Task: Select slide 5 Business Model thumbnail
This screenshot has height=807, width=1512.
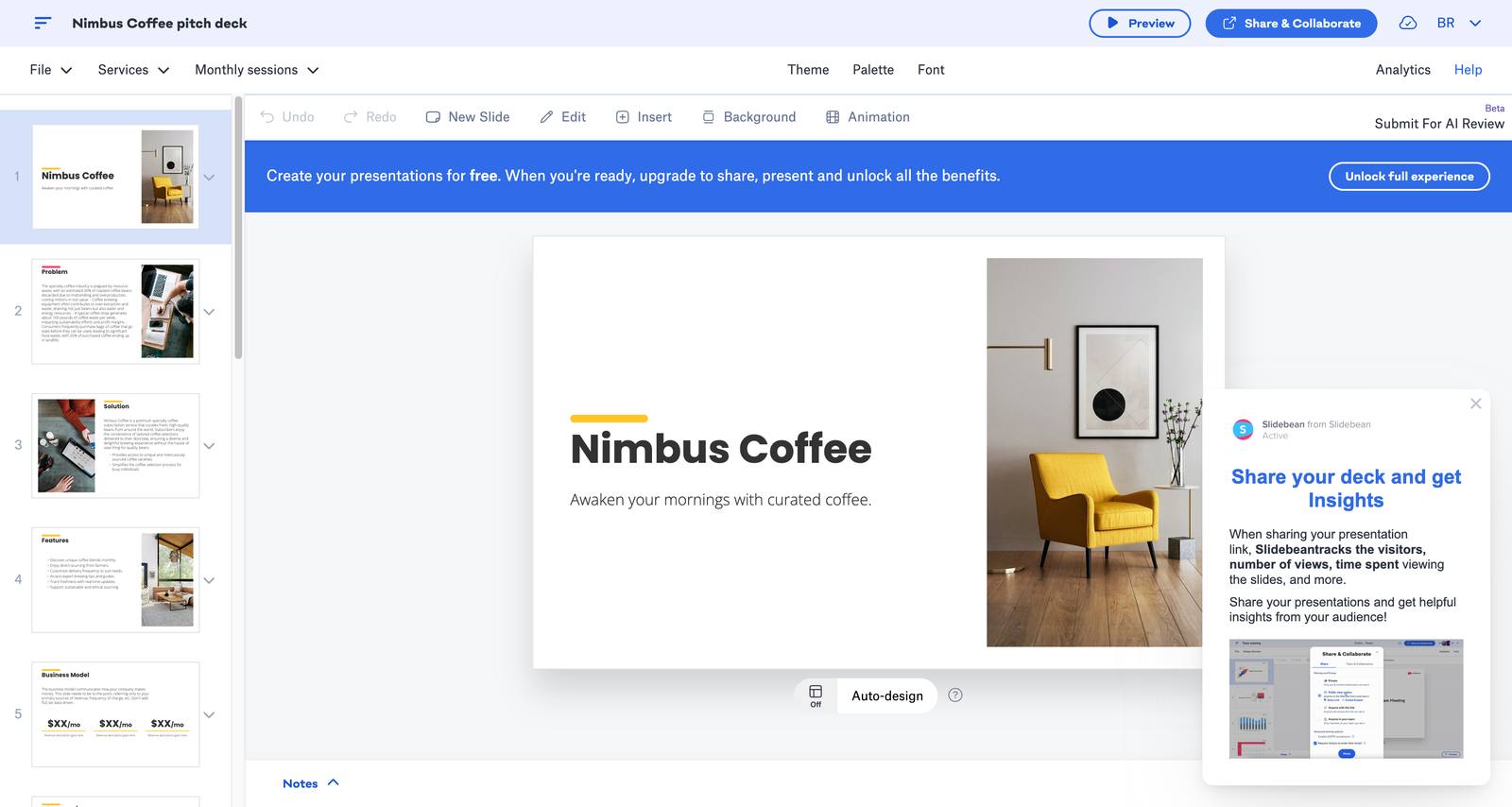Action: coord(115,714)
